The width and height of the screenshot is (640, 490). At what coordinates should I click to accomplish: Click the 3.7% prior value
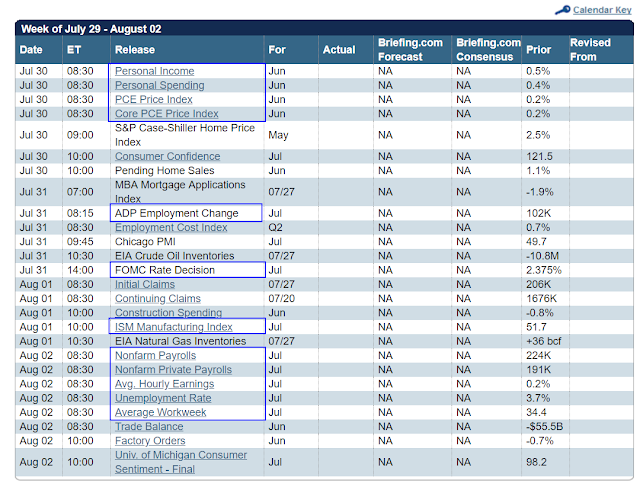538,398
